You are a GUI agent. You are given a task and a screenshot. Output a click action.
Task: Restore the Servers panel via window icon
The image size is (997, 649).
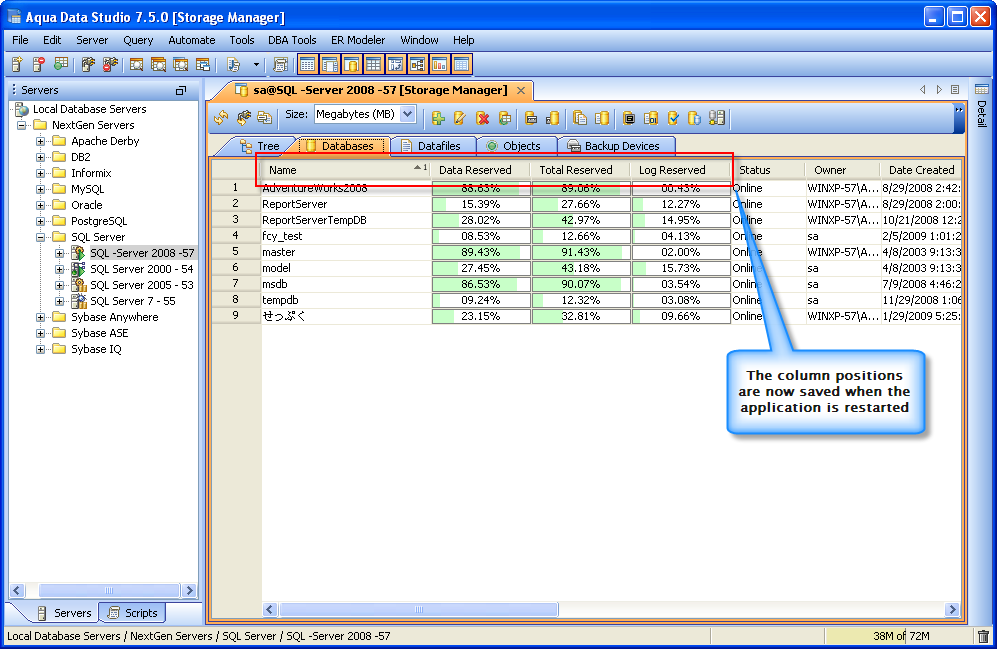tap(181, 90)
